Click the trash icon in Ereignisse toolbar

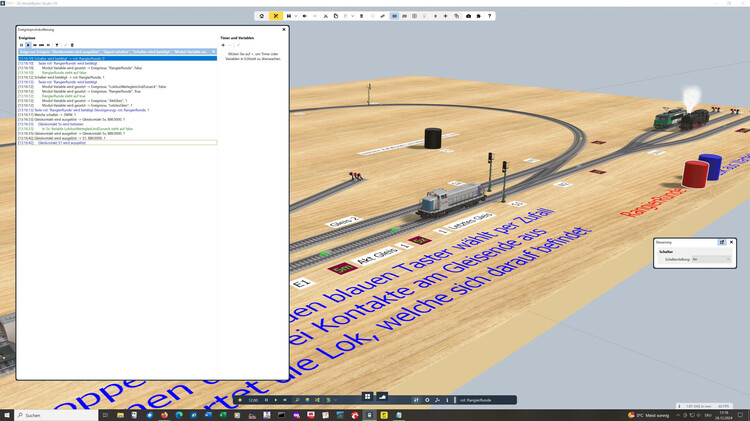point(72,45)
